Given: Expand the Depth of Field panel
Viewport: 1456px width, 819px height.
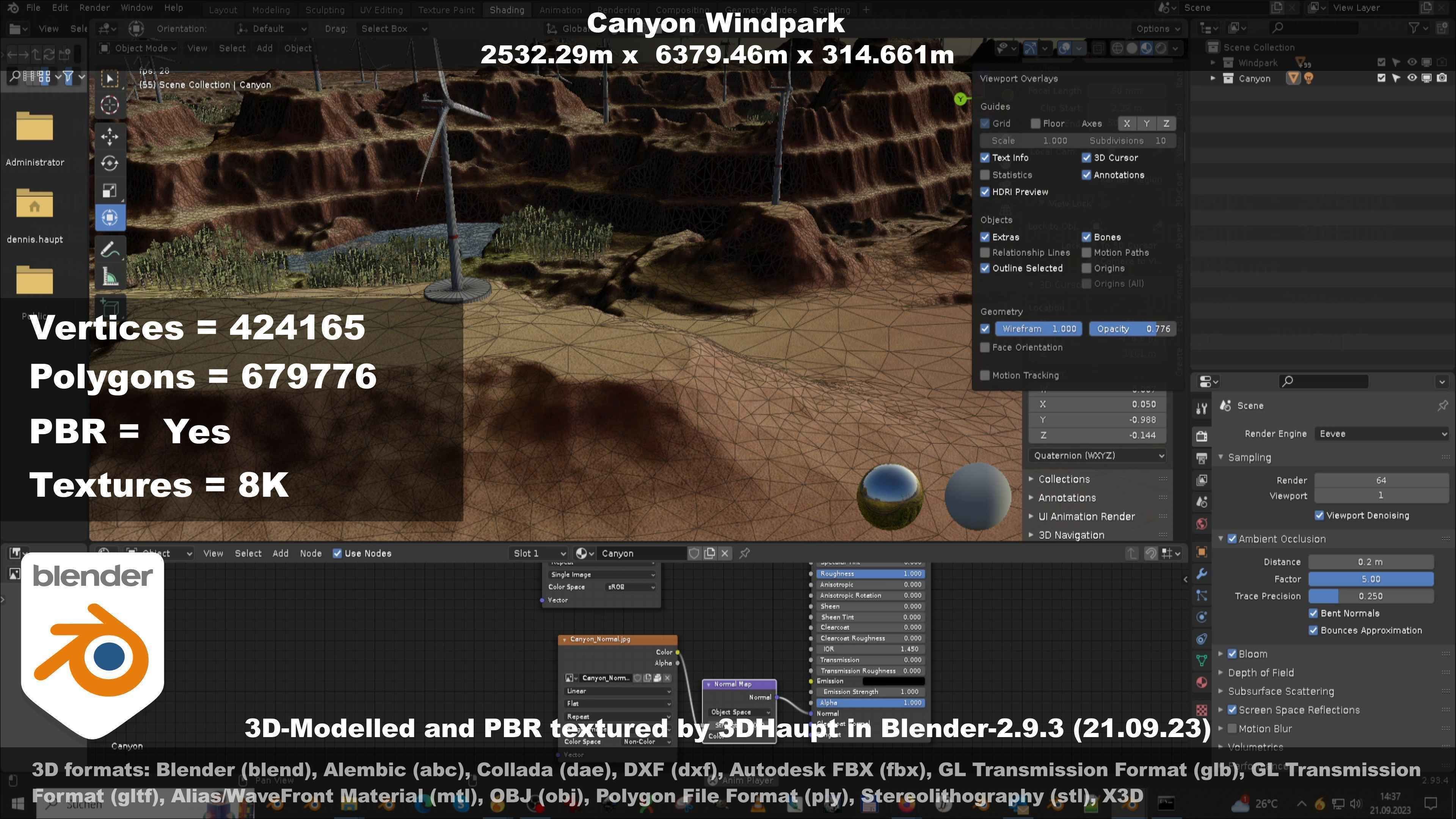Looking at the screenshot, I should 1260,673.
